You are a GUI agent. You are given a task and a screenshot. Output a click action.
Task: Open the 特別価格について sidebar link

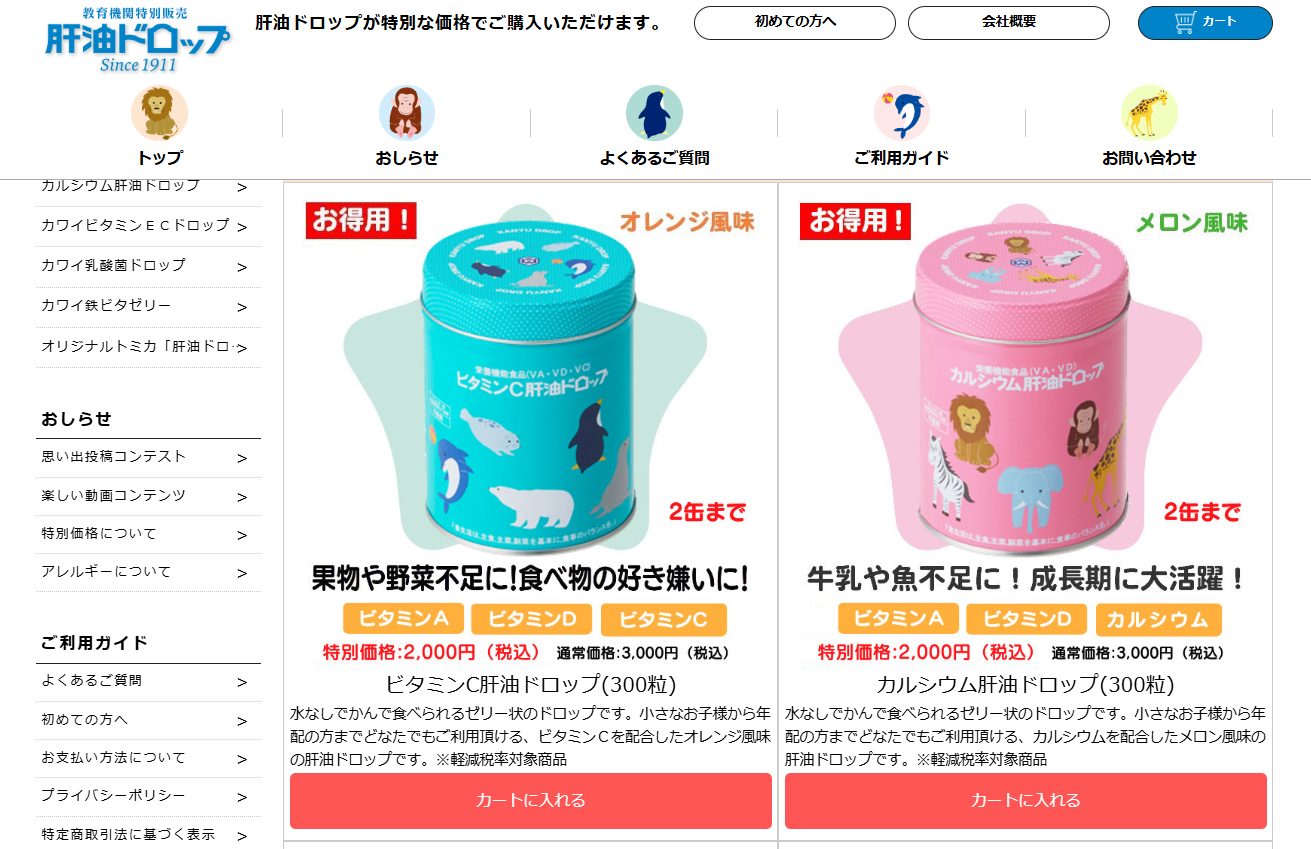coord(148,534)
